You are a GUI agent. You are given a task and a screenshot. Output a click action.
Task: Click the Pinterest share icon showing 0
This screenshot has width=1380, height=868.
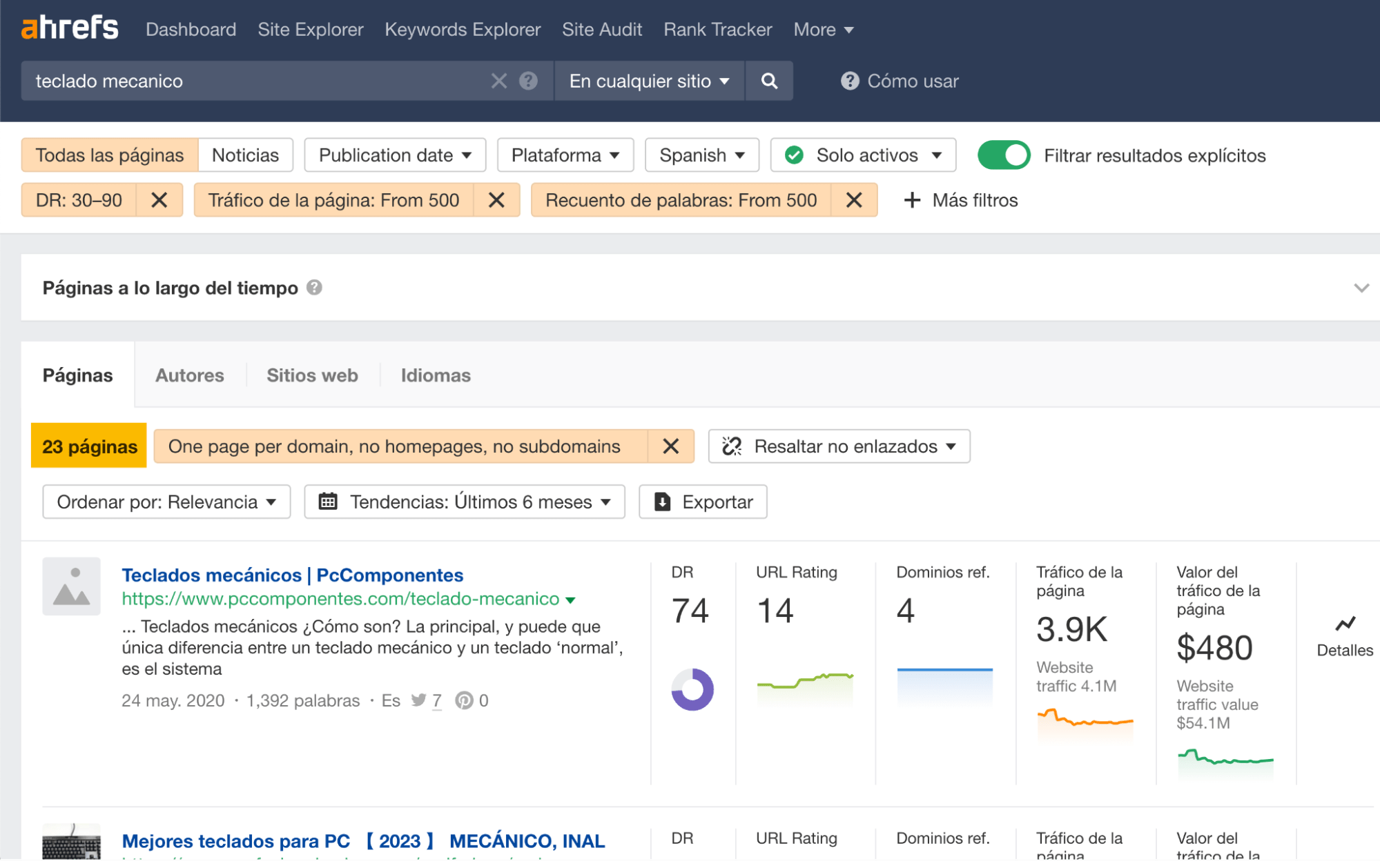coord(464,700)
